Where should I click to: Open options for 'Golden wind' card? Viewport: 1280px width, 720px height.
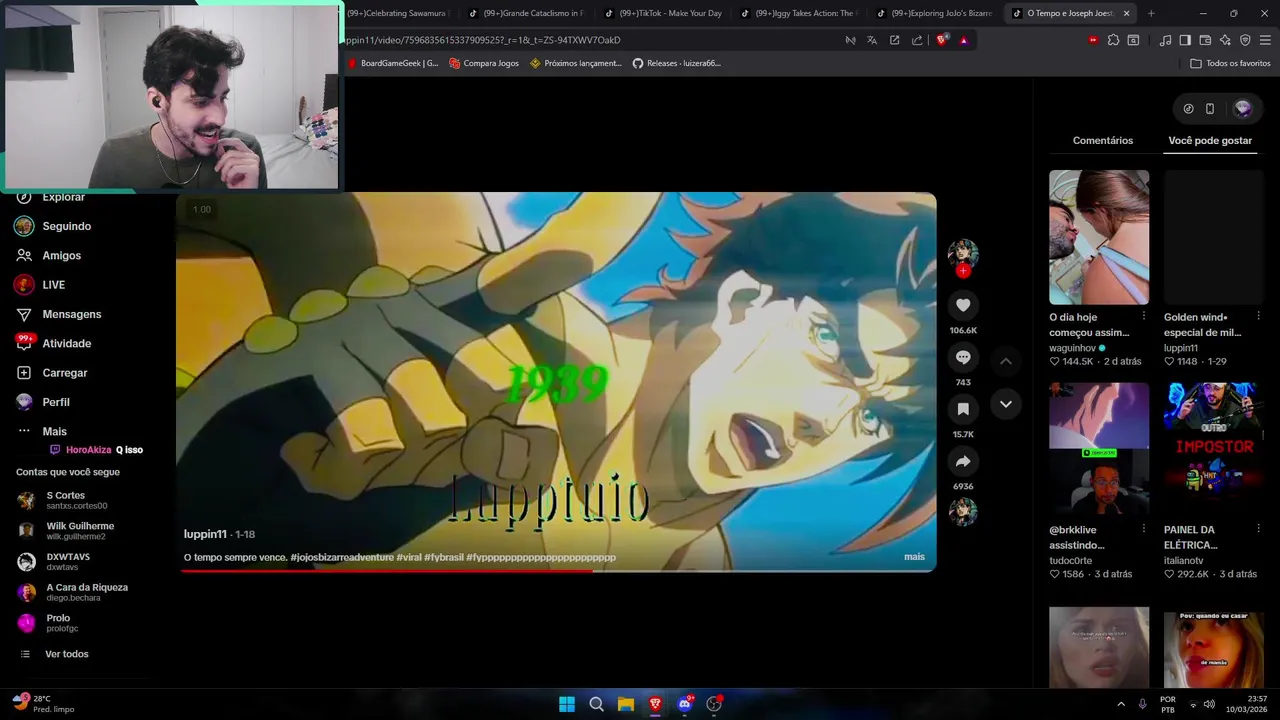(x=1258, y=316)
